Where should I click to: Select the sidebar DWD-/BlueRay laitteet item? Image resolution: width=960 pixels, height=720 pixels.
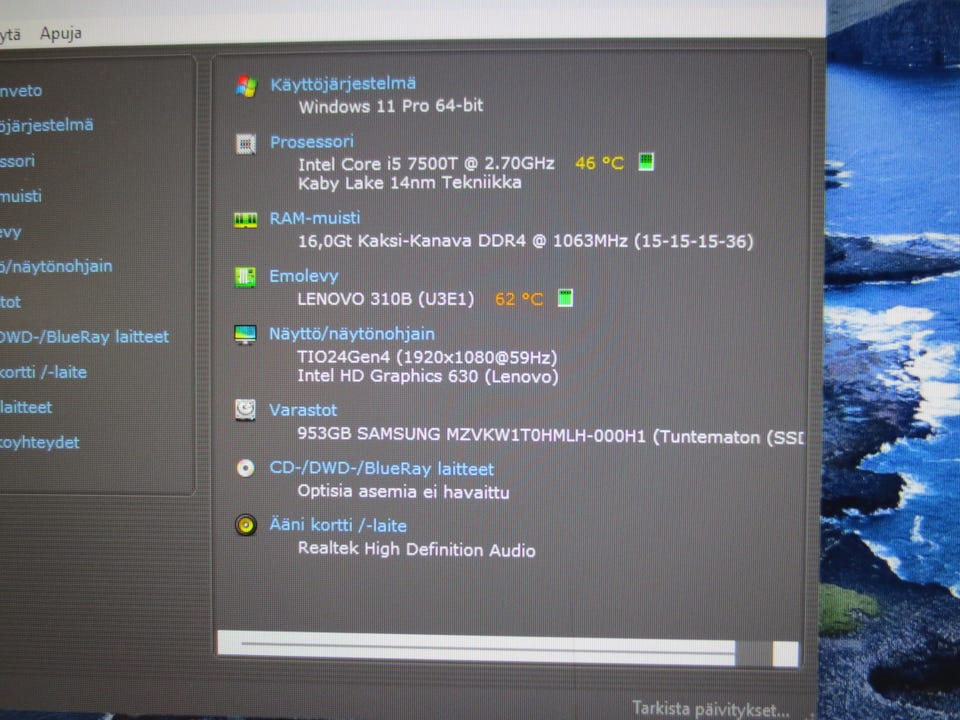tap(84, 337)
